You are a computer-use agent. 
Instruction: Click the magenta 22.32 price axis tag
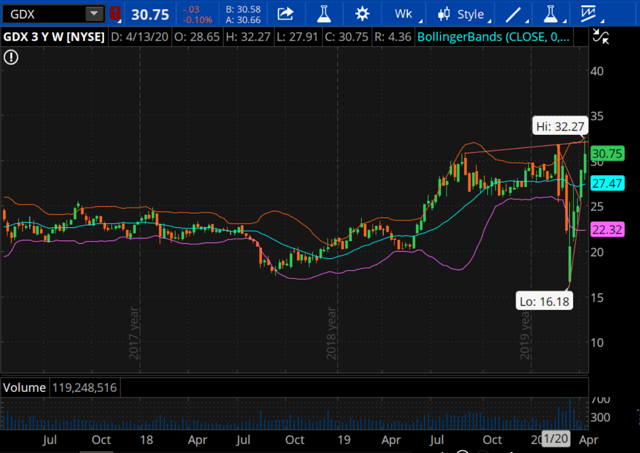pyautogui.click(x=607, y=230)
